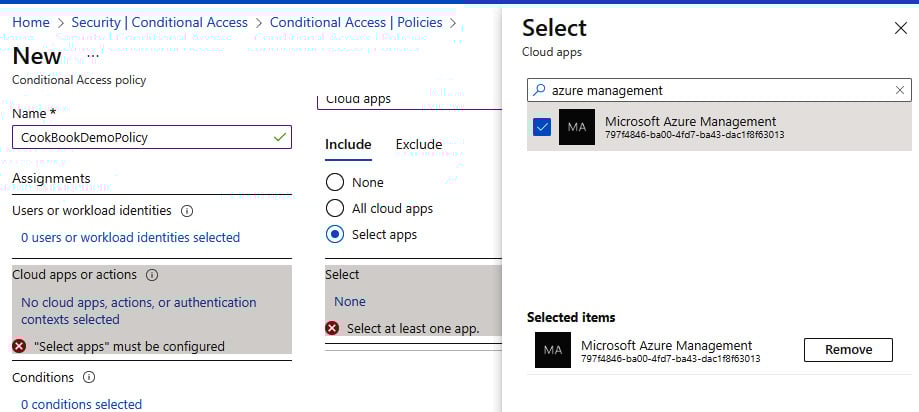This screenshot has width=919, height=412.
Task: Switch to the Include tab
Action: [348, 144]
